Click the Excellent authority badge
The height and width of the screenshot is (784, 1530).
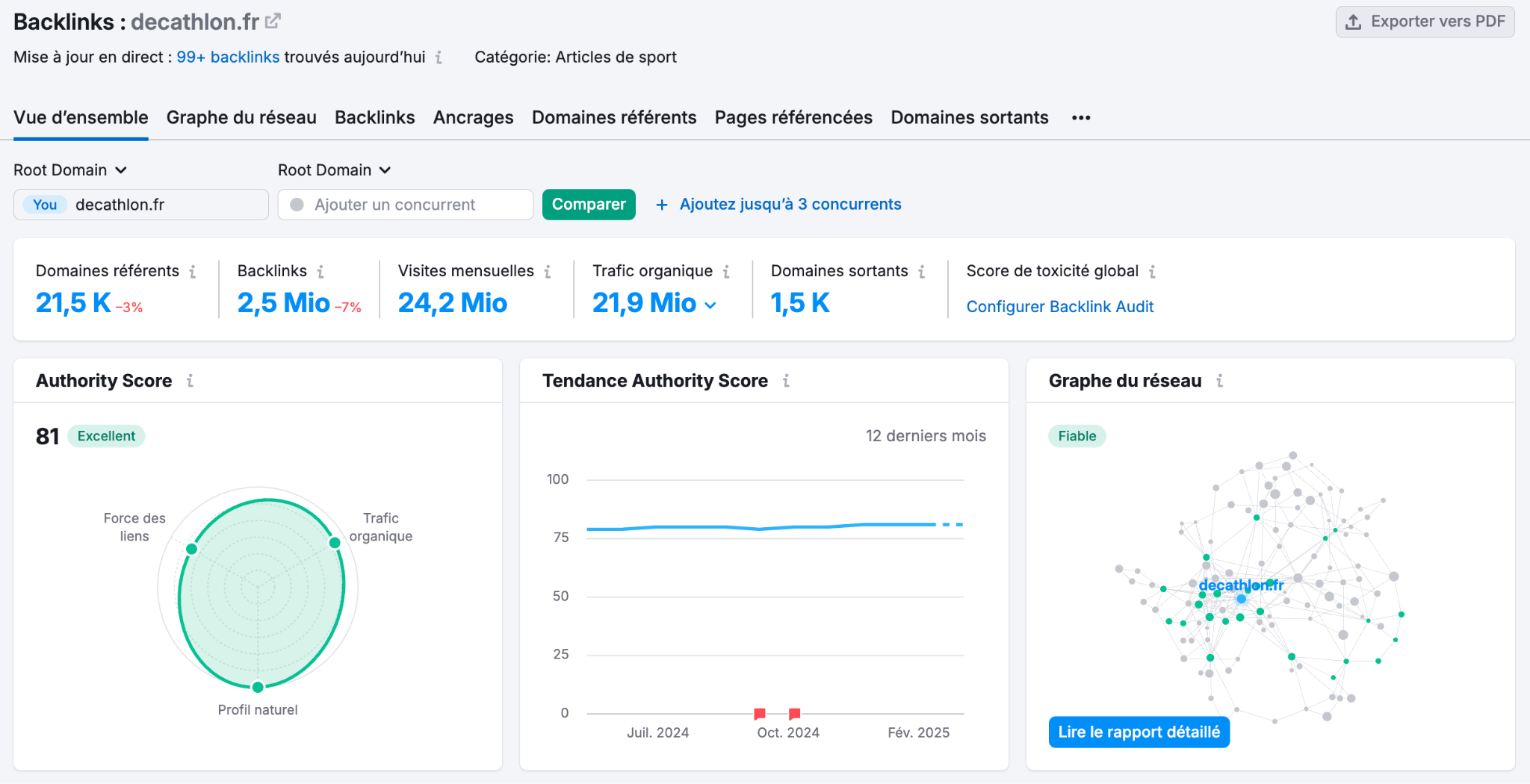pos(106,436)
